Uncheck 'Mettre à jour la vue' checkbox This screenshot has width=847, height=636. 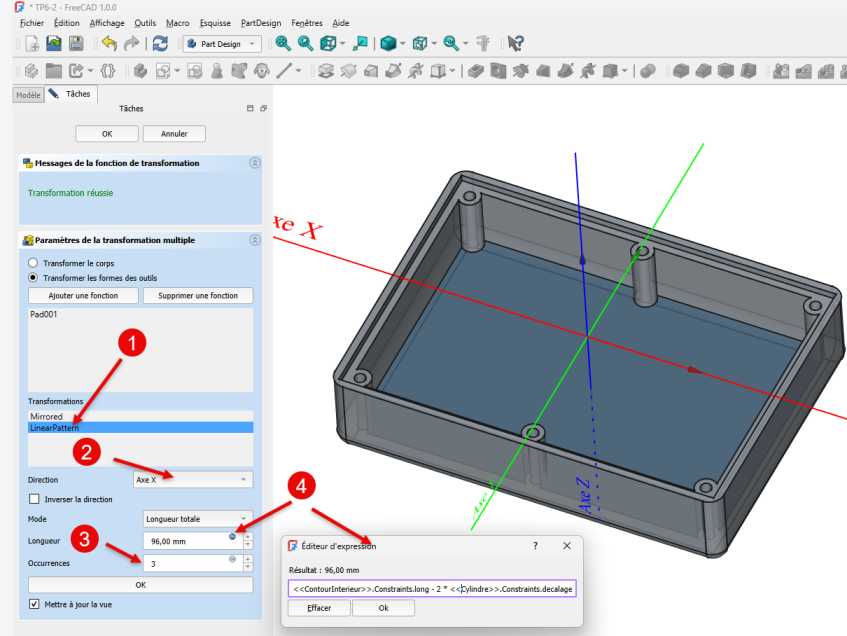(34, 604)
